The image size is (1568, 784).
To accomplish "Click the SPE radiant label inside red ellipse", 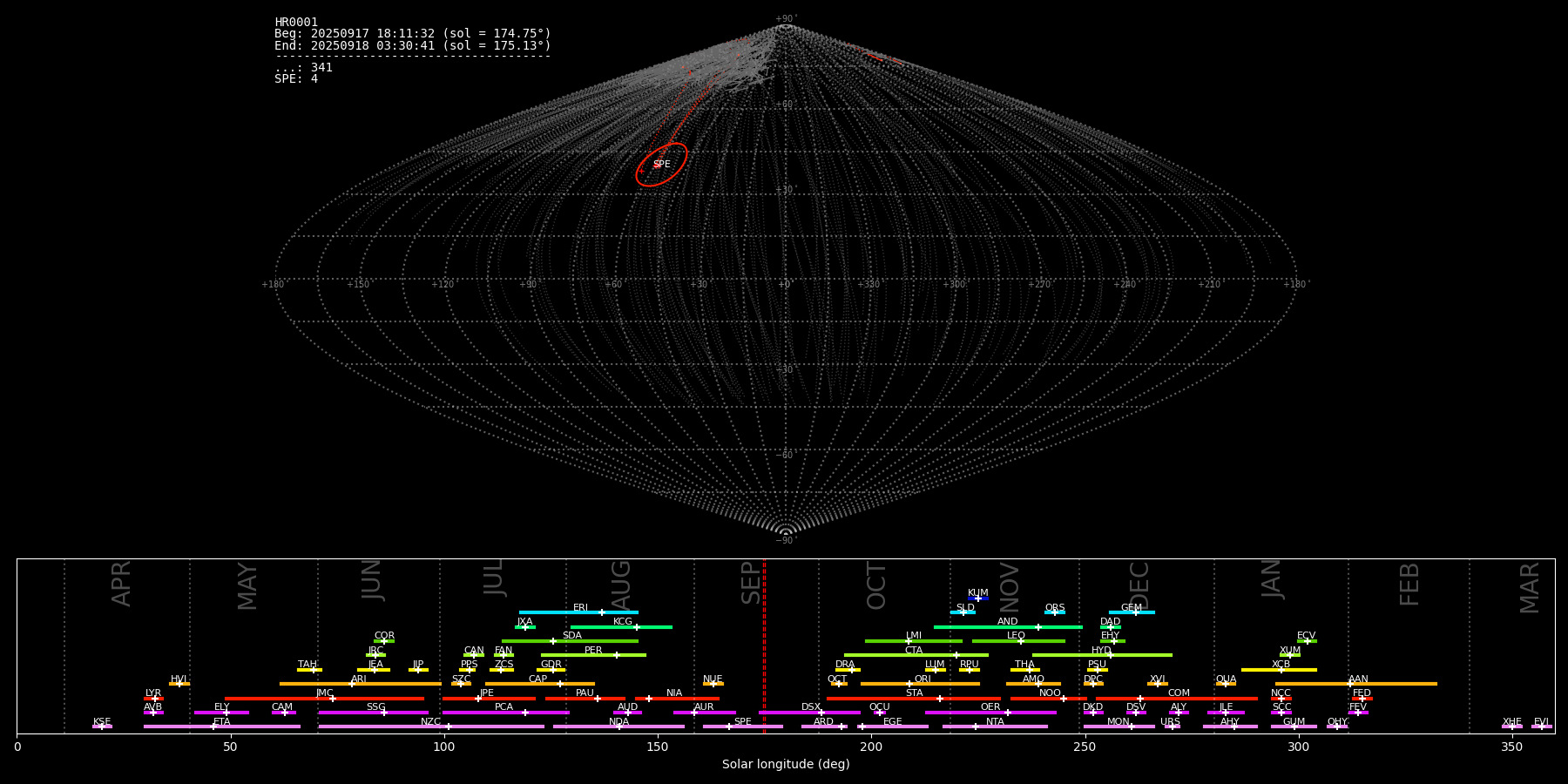I will [662, 165].
